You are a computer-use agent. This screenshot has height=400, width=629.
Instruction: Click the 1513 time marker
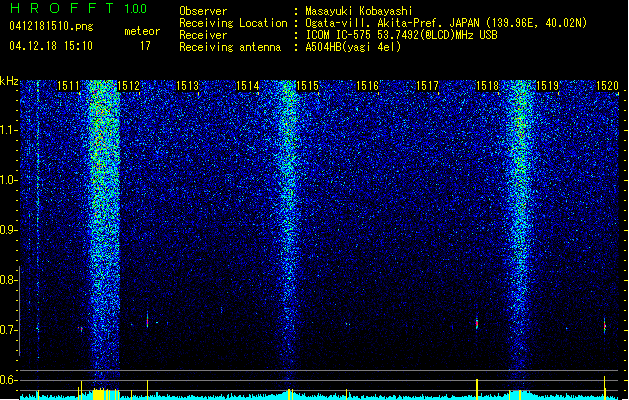[x=187, y=85]
